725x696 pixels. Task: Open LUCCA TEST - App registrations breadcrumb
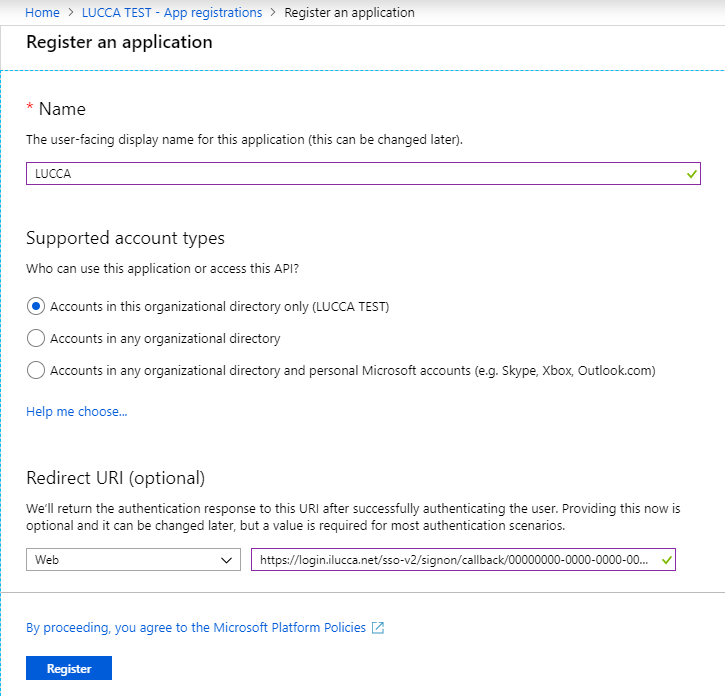coord(172,12)
